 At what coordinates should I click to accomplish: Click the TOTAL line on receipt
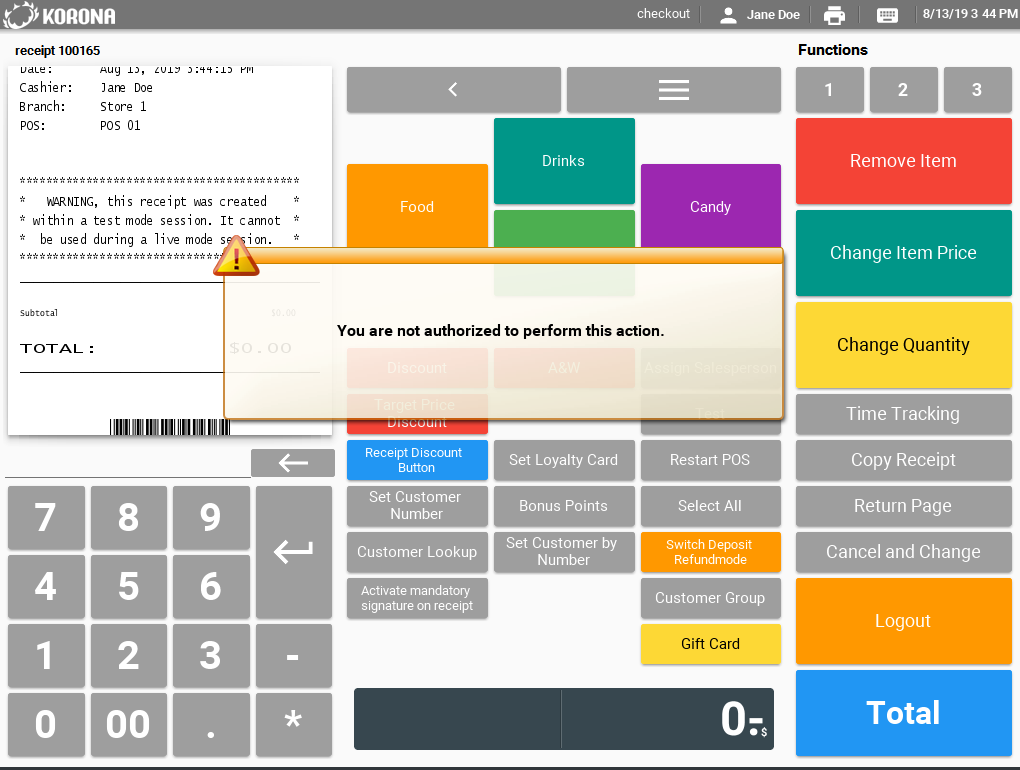(x=156, y=348)
